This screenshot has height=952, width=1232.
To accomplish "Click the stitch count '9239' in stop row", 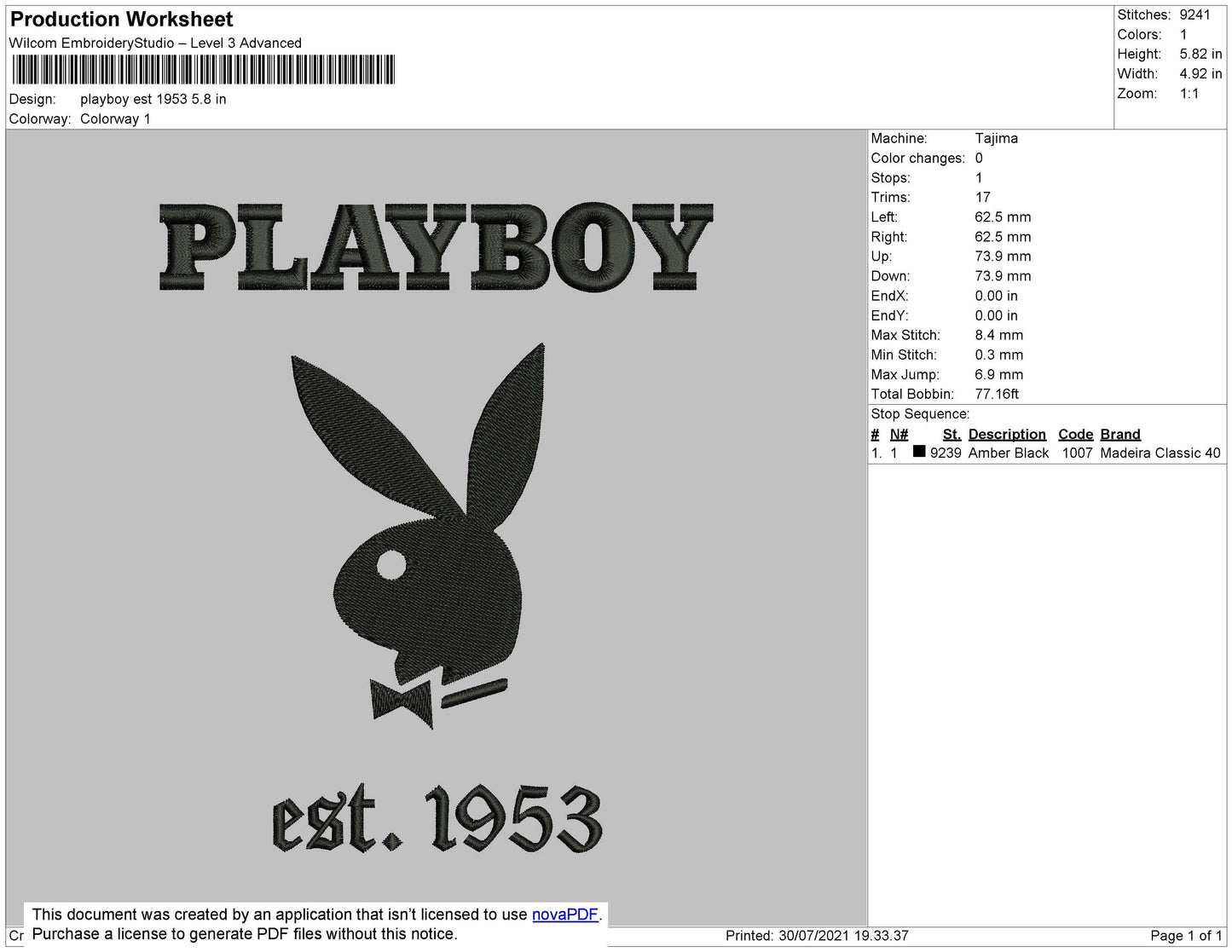I will [x=946, y=453].
